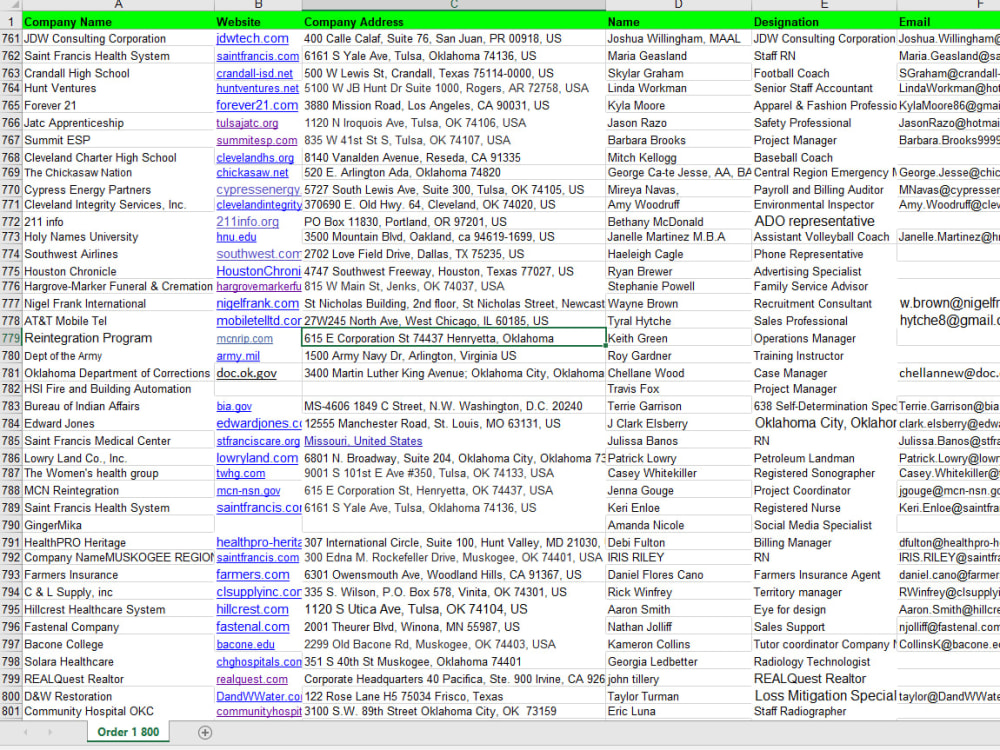
Task: Select the Solara Healthcare cell
Action: (118, 662)
